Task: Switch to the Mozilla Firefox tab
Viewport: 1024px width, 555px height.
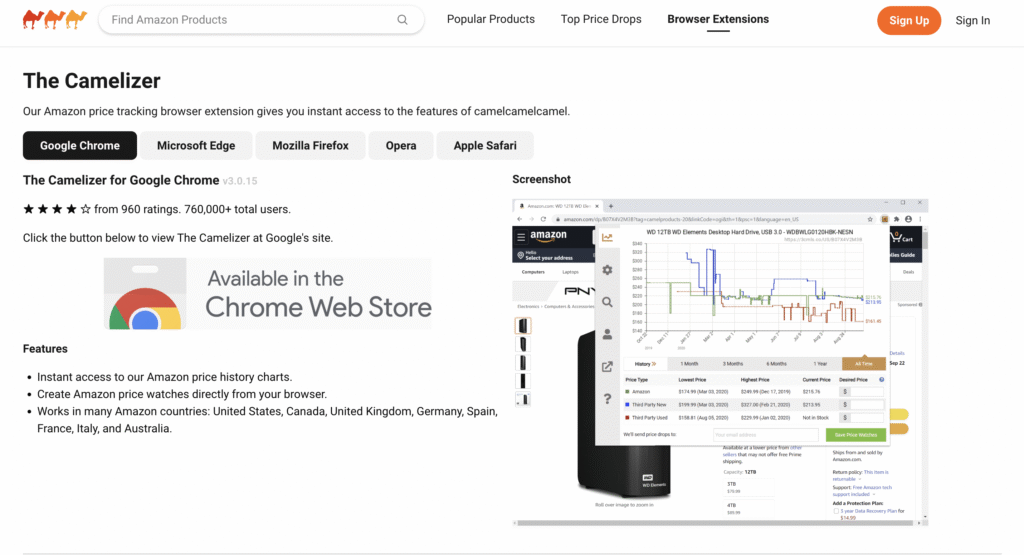Action: pyautogui.click(x=310, y=146)
